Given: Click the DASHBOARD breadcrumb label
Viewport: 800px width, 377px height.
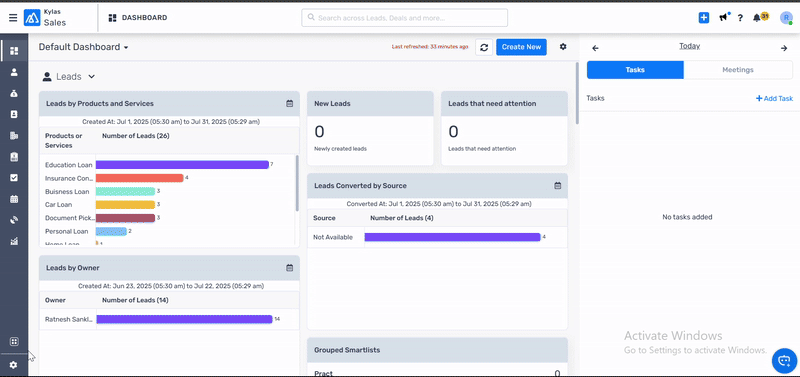Looking at the screenshot, I should pos(144,18).
